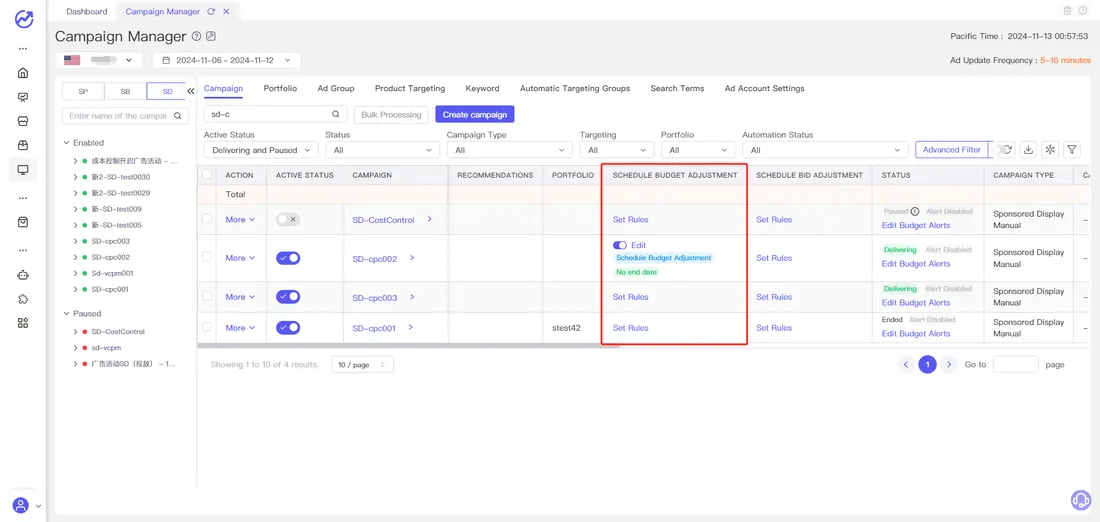Click the home icon in the left sidebar
The height and width of the screenshot is (522, 1100).
(x=23, y=73)
